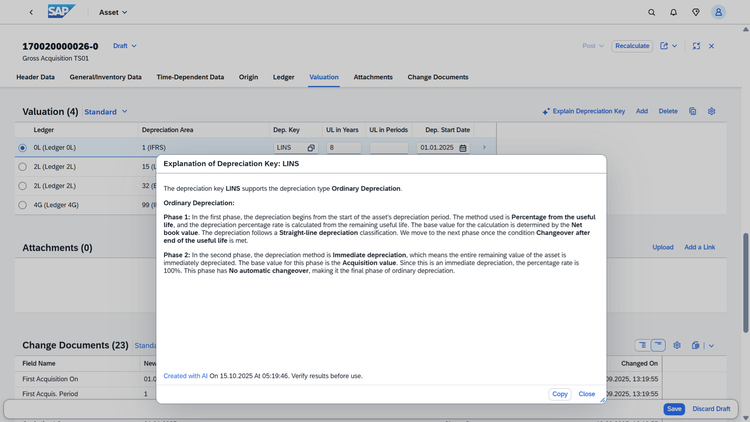Click the Recalculate button
This screenshot has width=750, height=422.
point(632,46)
